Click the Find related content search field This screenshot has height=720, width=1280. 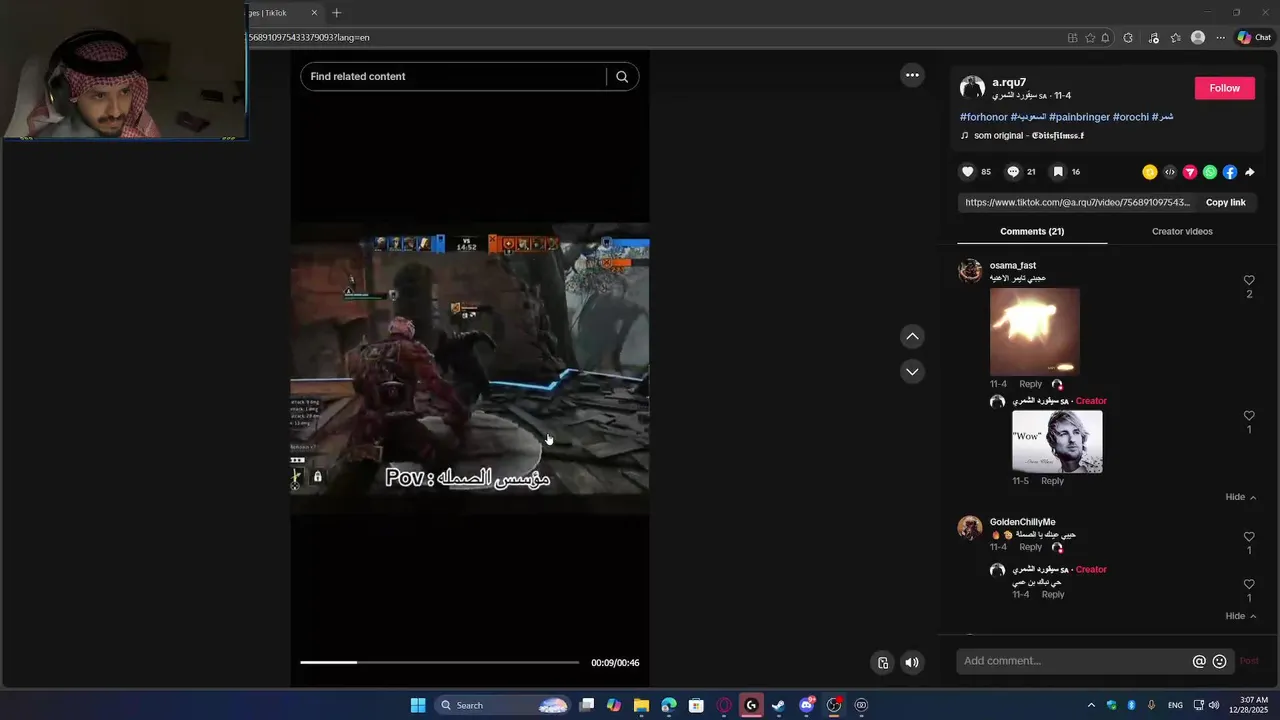[452, 77]
